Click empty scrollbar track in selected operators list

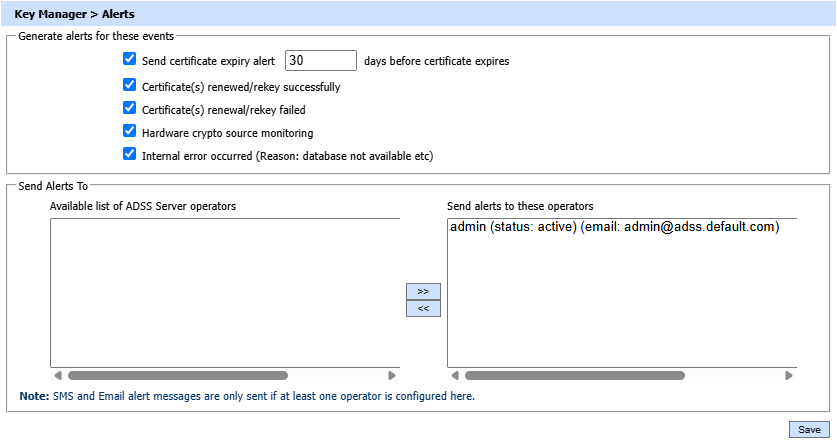pos(733,376)
